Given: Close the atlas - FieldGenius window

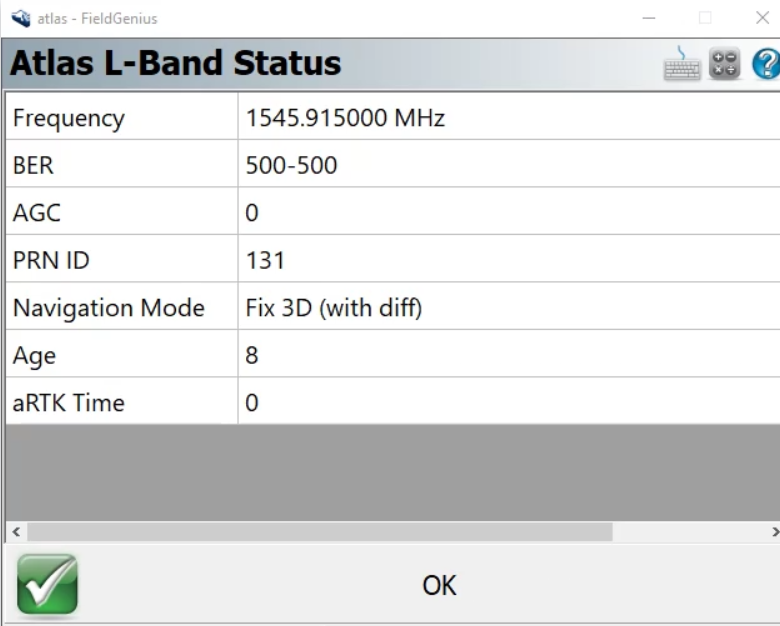Looking at the screenshot, I should [762, 18].
